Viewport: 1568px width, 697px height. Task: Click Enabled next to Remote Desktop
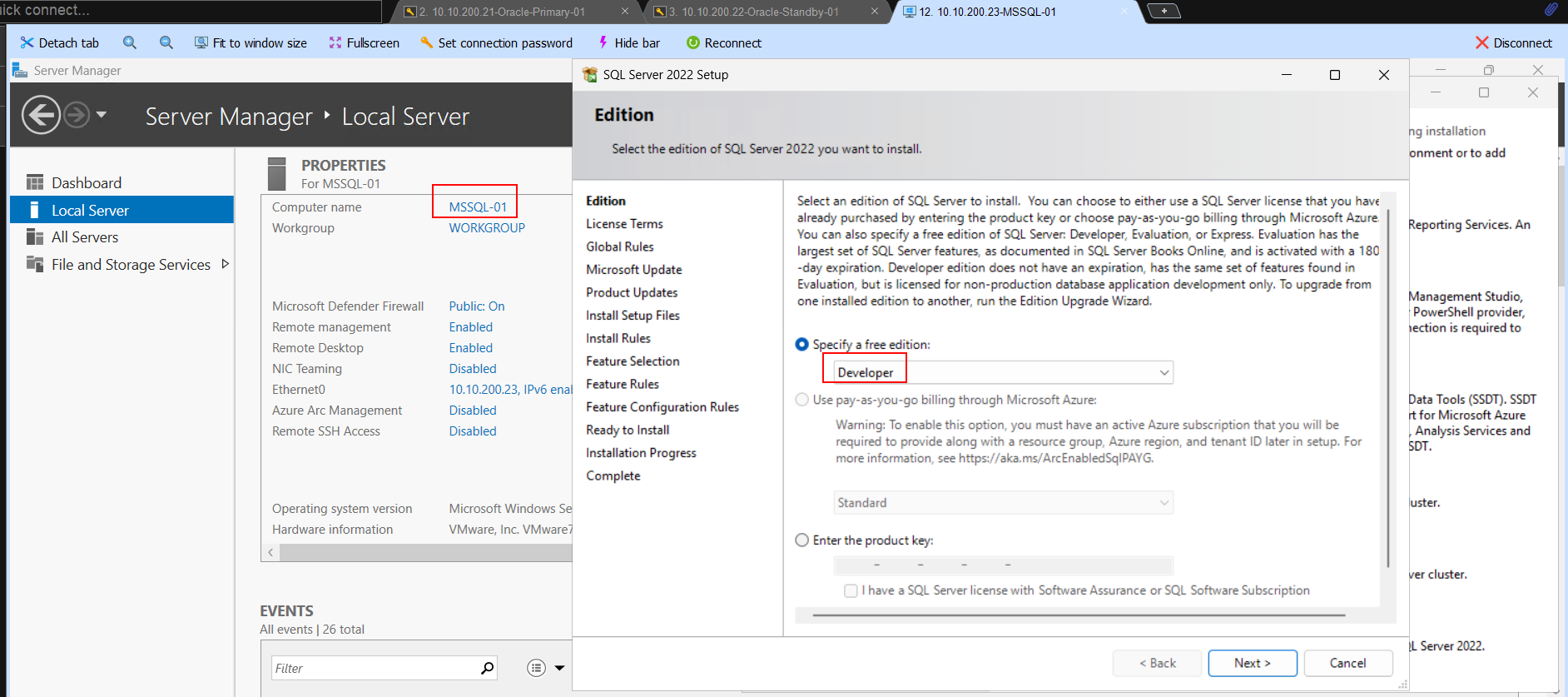coord(471,348)
